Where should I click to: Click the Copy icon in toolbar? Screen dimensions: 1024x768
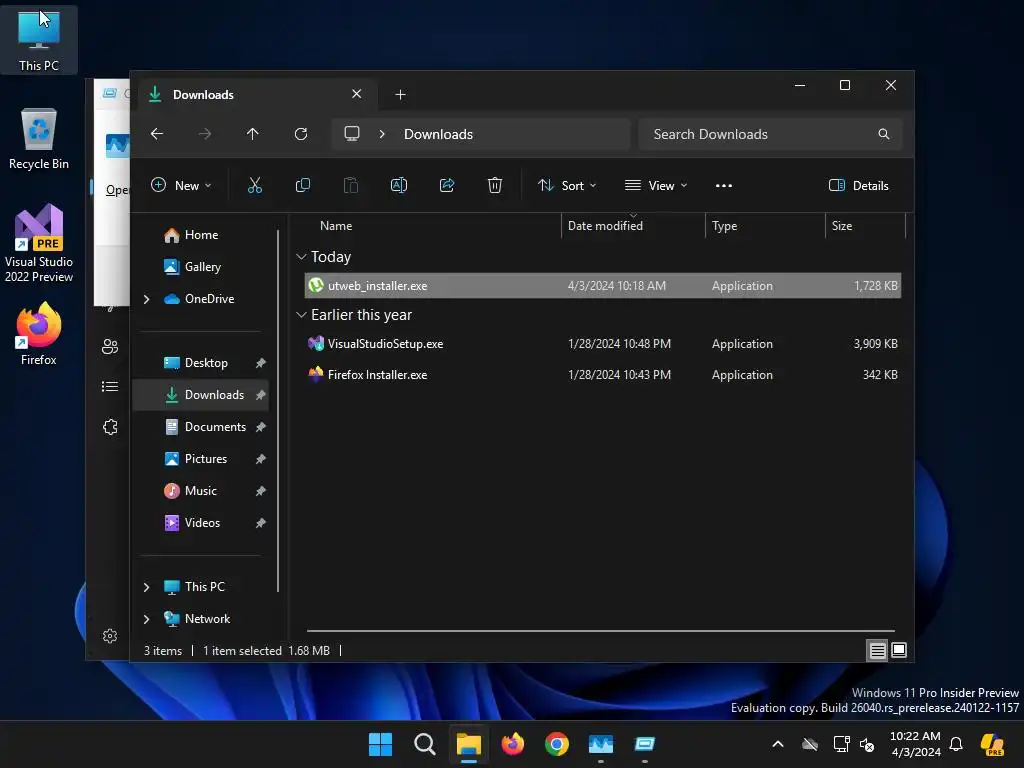pyautogui.click(x=302, y=185)
